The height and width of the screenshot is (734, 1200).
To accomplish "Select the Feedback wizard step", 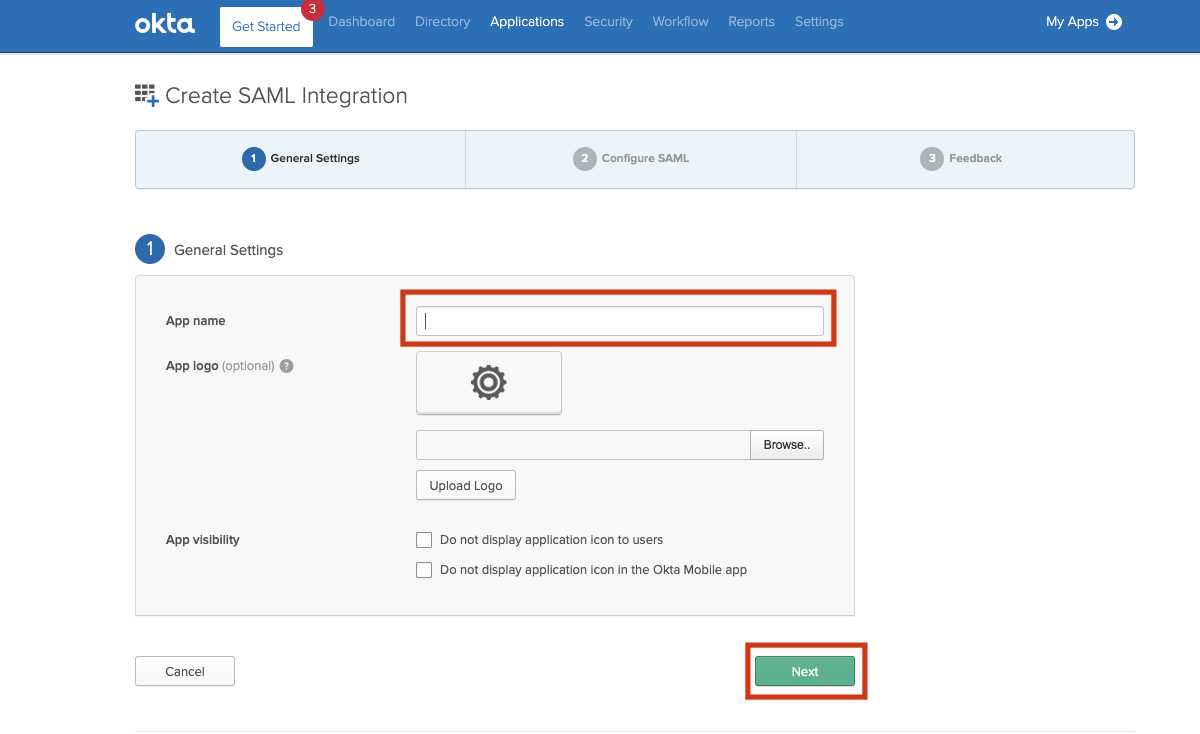I will (965, 158).
